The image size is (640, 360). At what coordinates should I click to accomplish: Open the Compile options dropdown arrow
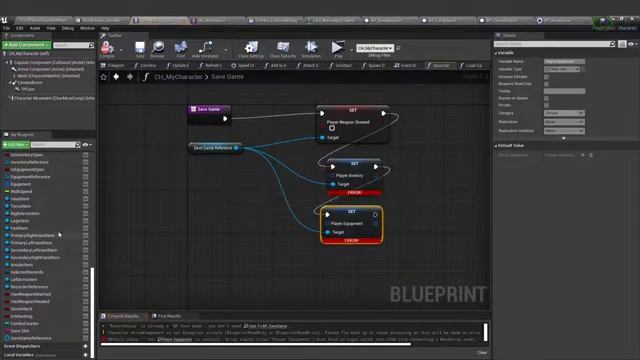[x=121, y=50]
